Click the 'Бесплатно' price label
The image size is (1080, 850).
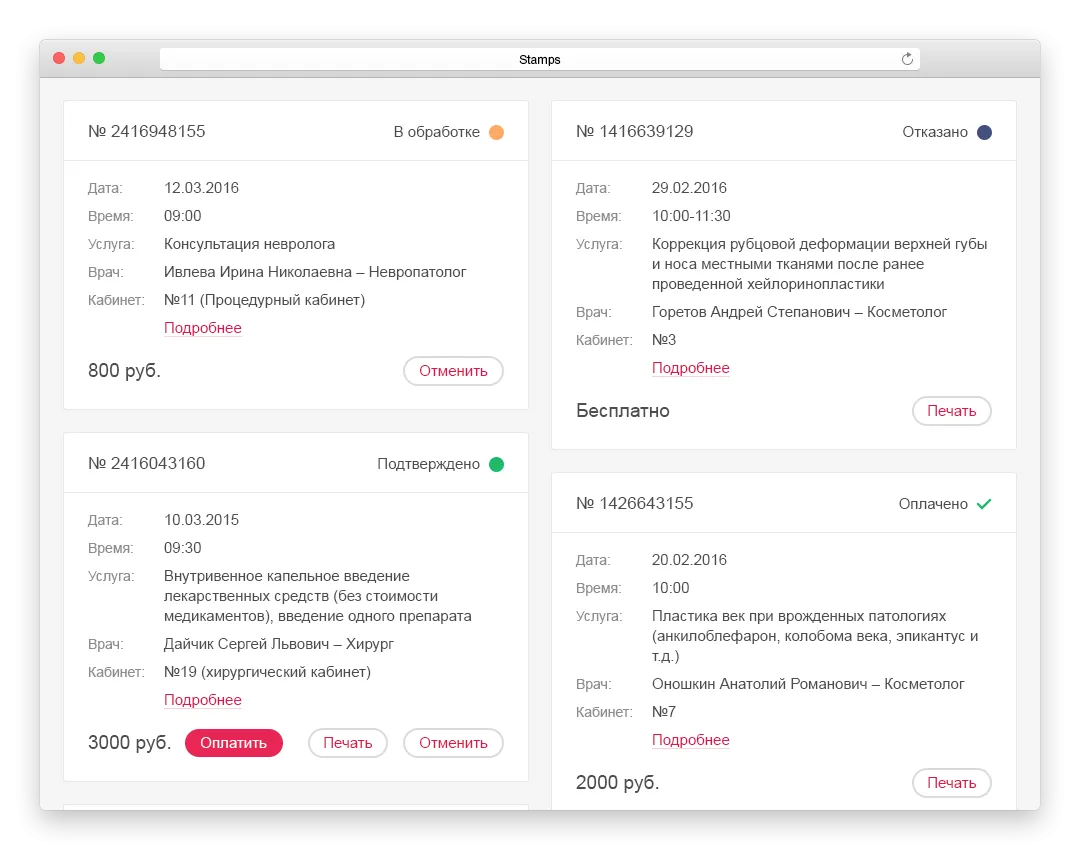click(x=623, y=411)
